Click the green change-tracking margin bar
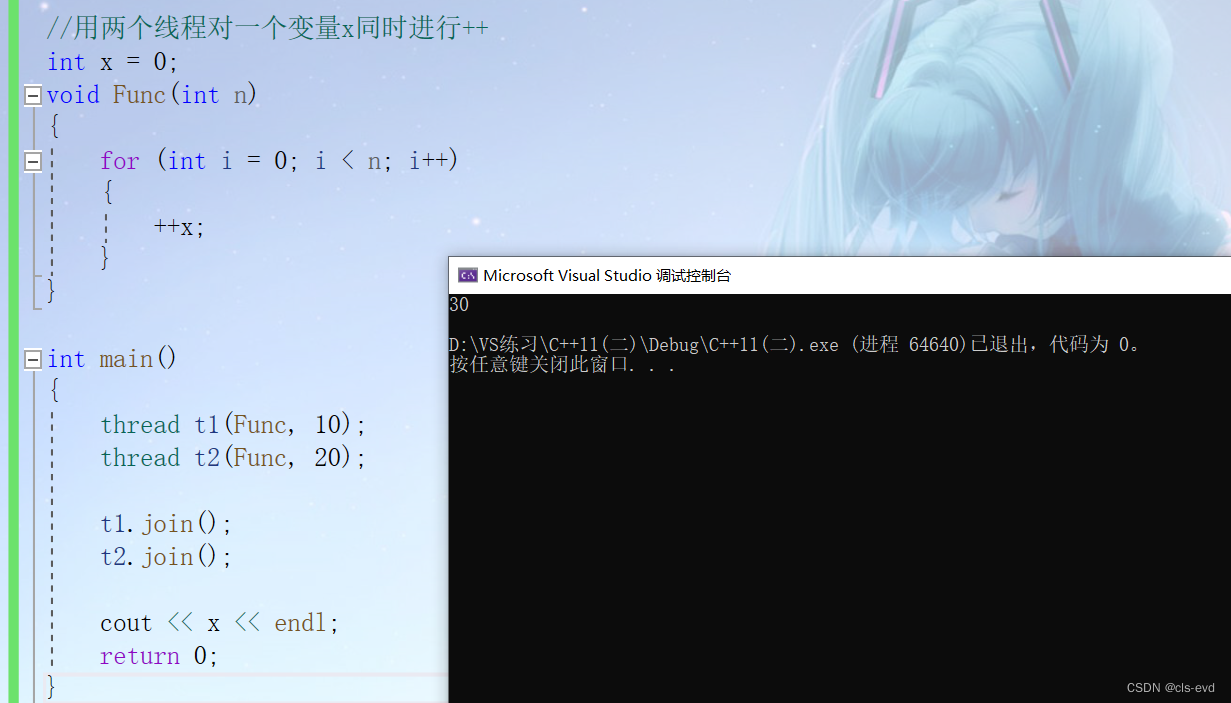 point(13,351)
